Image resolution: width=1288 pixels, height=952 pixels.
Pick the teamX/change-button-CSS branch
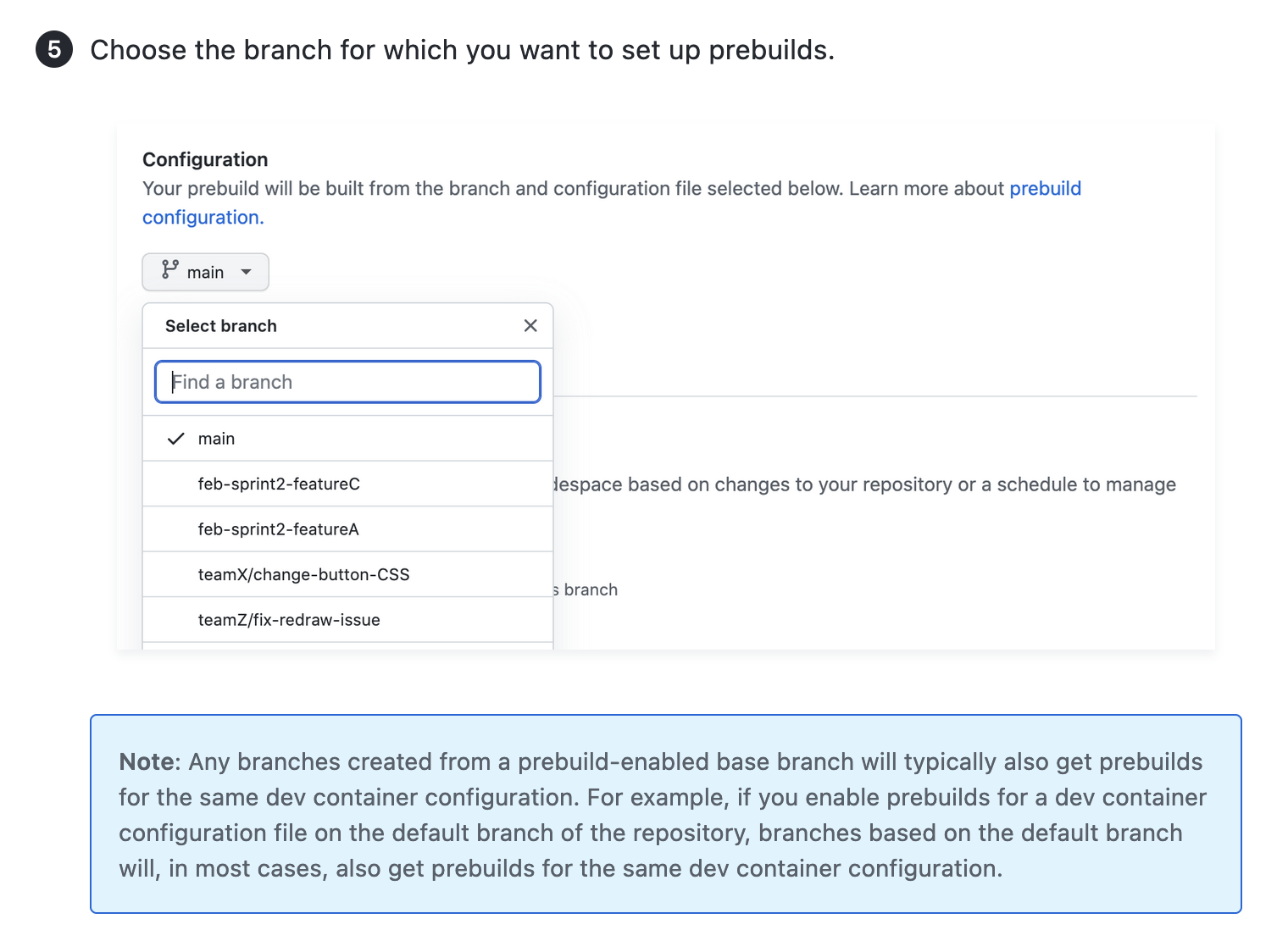pyautogui.click(x=303, y=574)
